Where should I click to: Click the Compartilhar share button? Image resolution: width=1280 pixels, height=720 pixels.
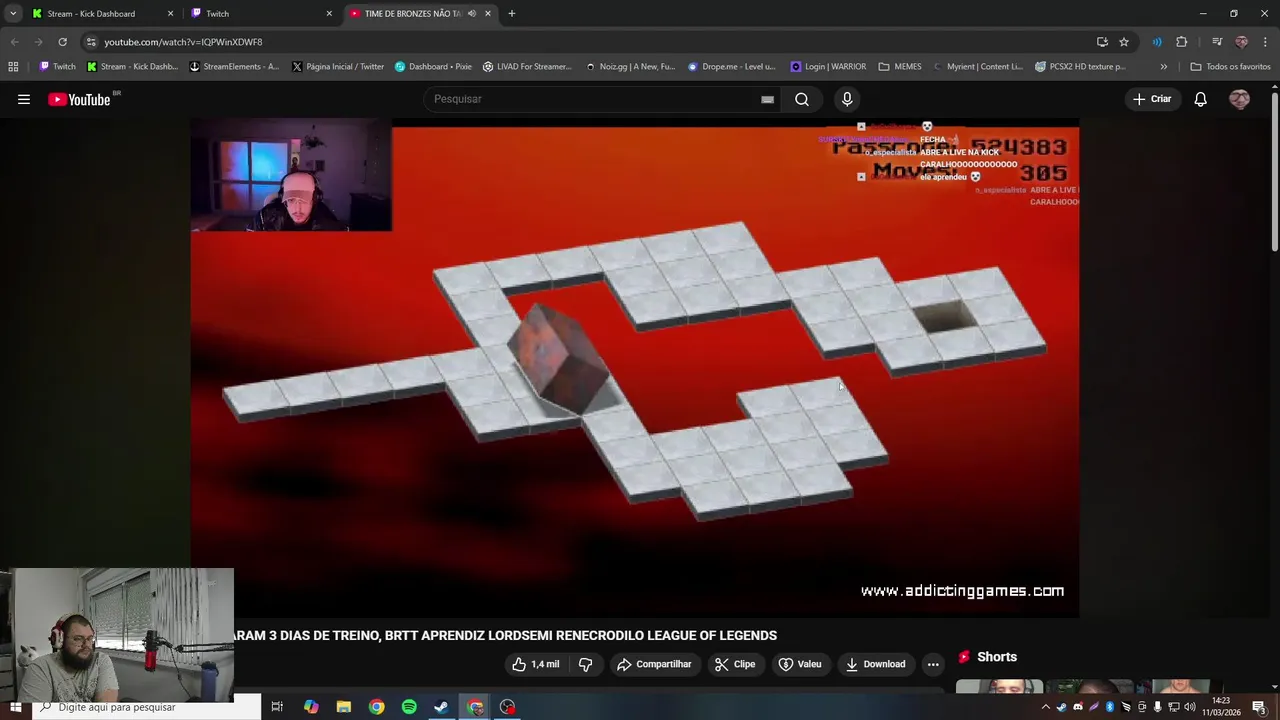pyautogui.click(x=654, y=664)
